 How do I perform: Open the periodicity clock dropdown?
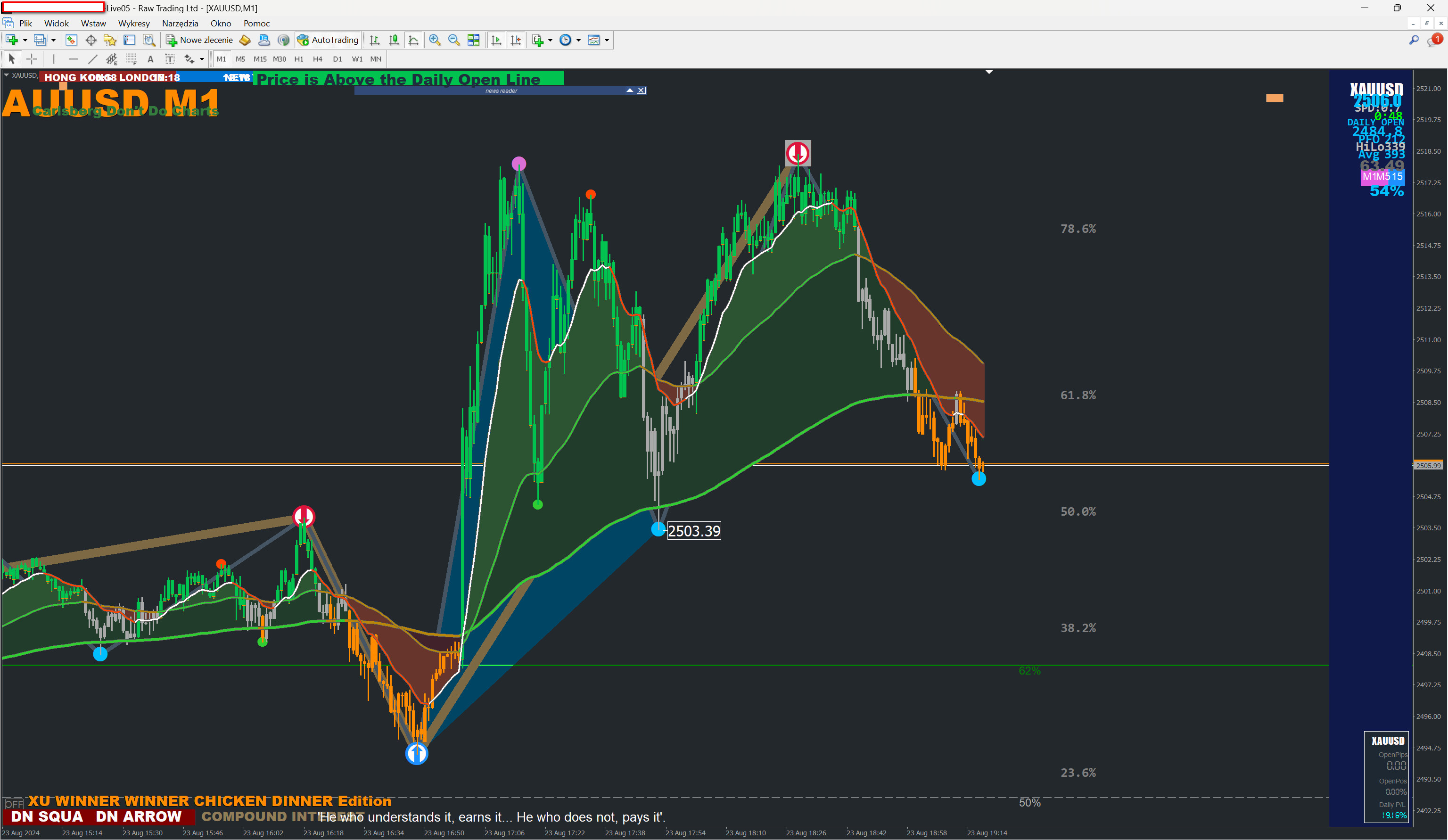point(579,40)
